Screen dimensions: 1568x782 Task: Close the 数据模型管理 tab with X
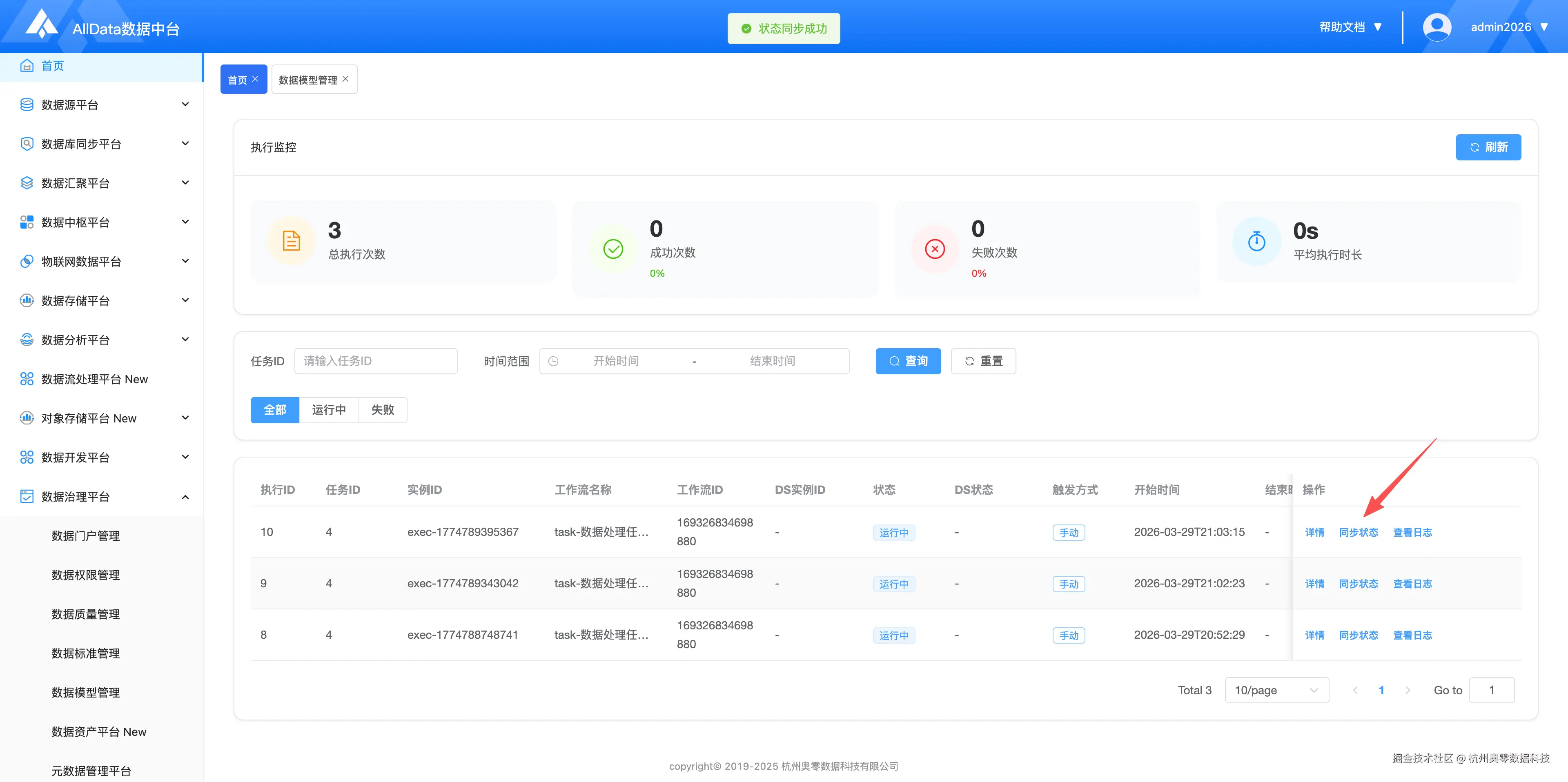click(346, 79)
